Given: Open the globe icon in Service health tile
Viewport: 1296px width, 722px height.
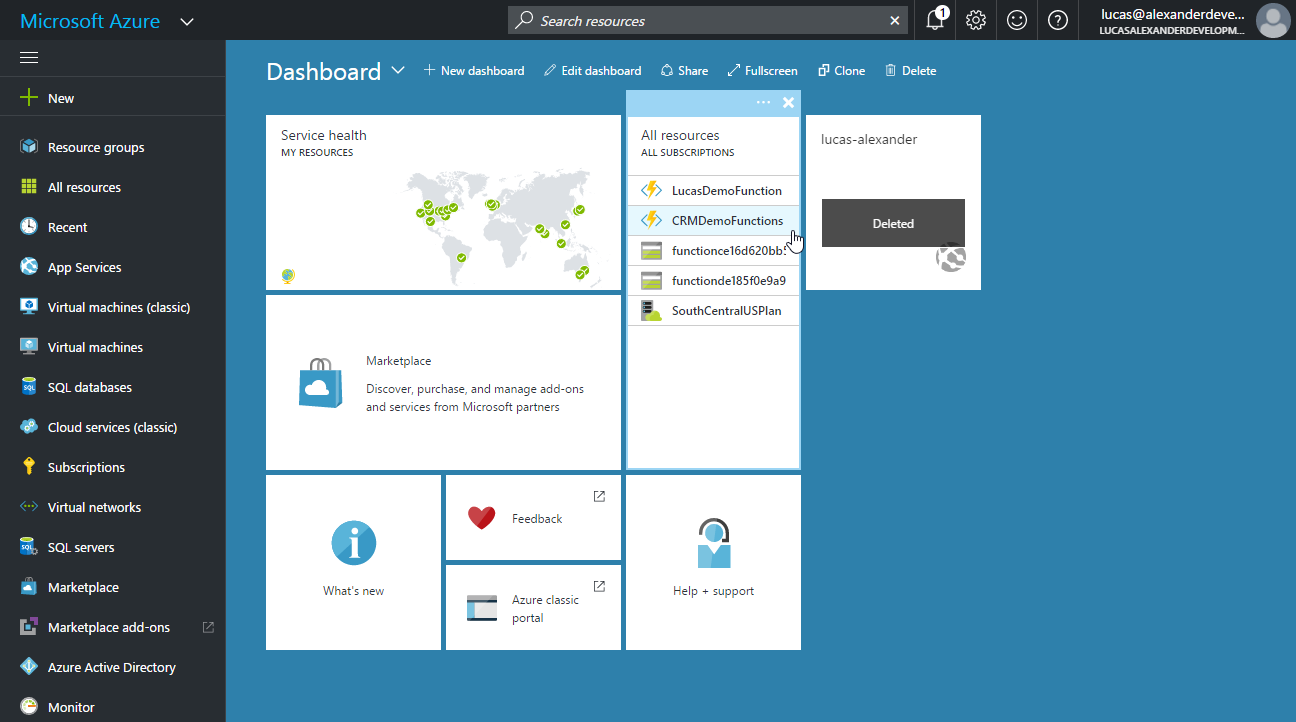Looking at the screenshot, I should coord(288,276).
